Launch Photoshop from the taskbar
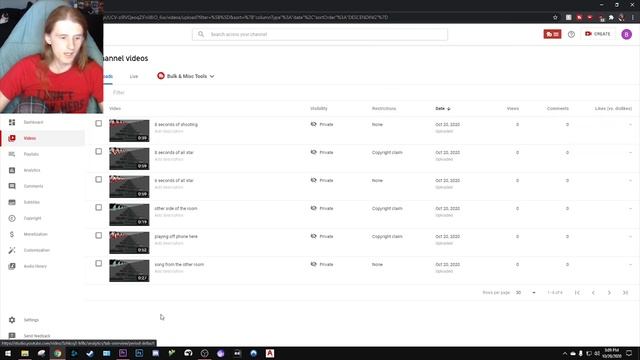This screenshot has height=360, width=640. [139, 353]
